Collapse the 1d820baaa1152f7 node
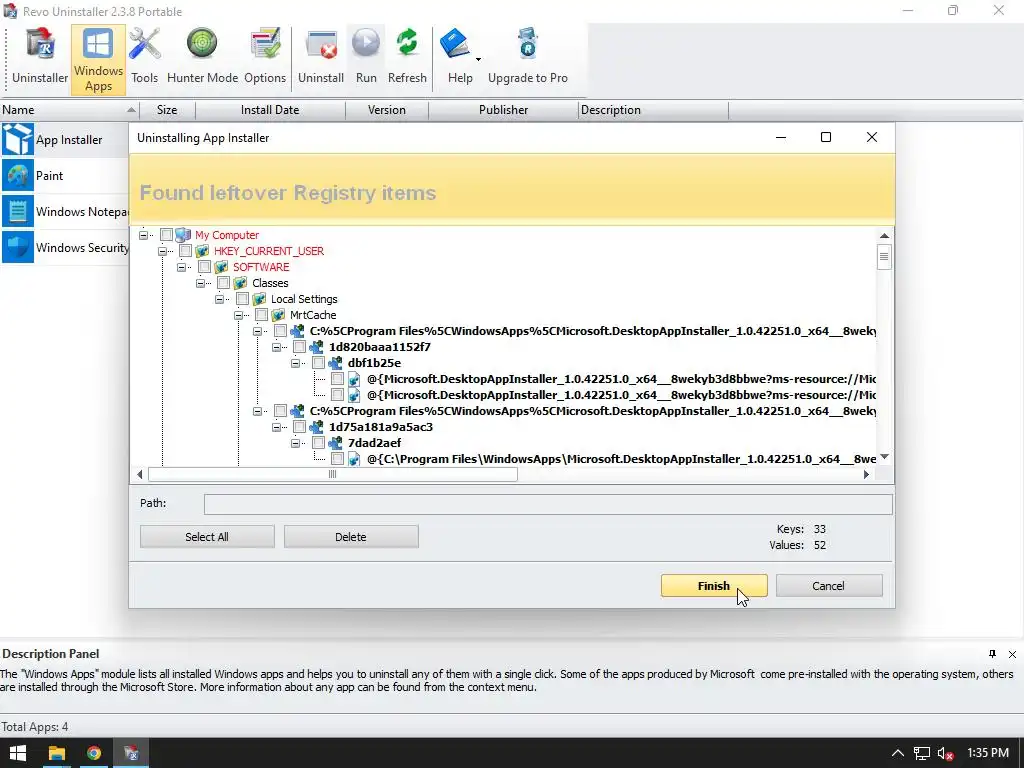This screenshot has width=1024, height=768. click(x=276, y=347)
